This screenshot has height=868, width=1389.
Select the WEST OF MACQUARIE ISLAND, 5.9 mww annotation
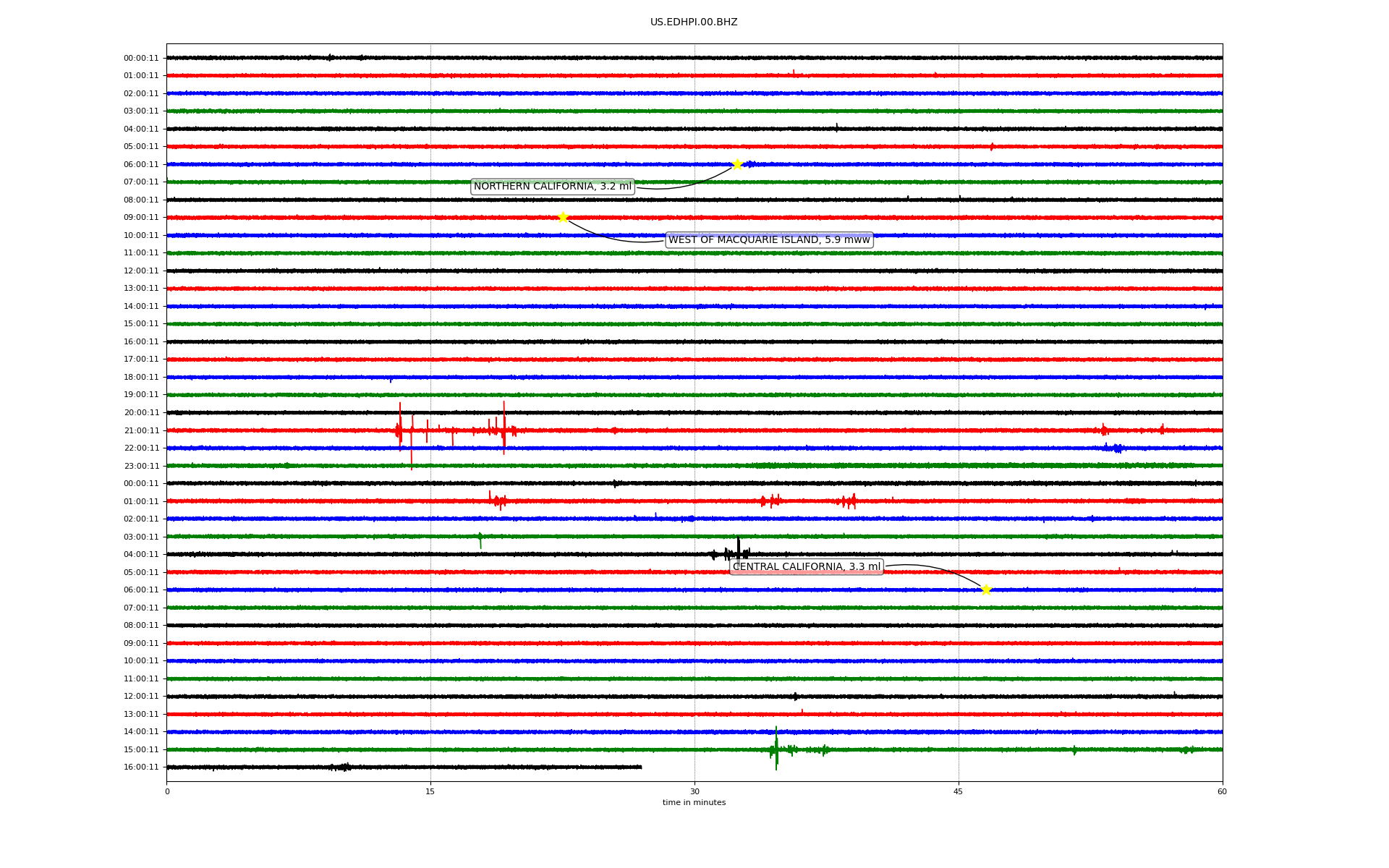tap(769, 240)
